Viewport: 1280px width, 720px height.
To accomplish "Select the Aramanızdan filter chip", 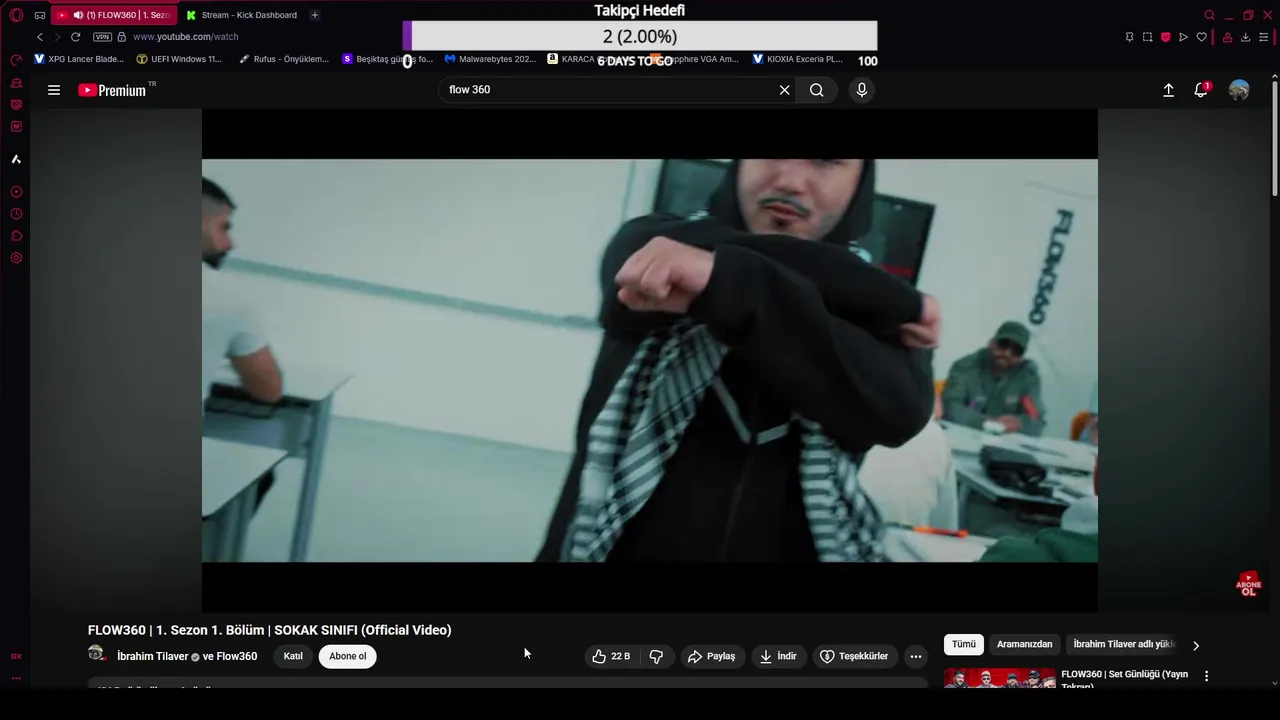I will (x=1024, y=644).
